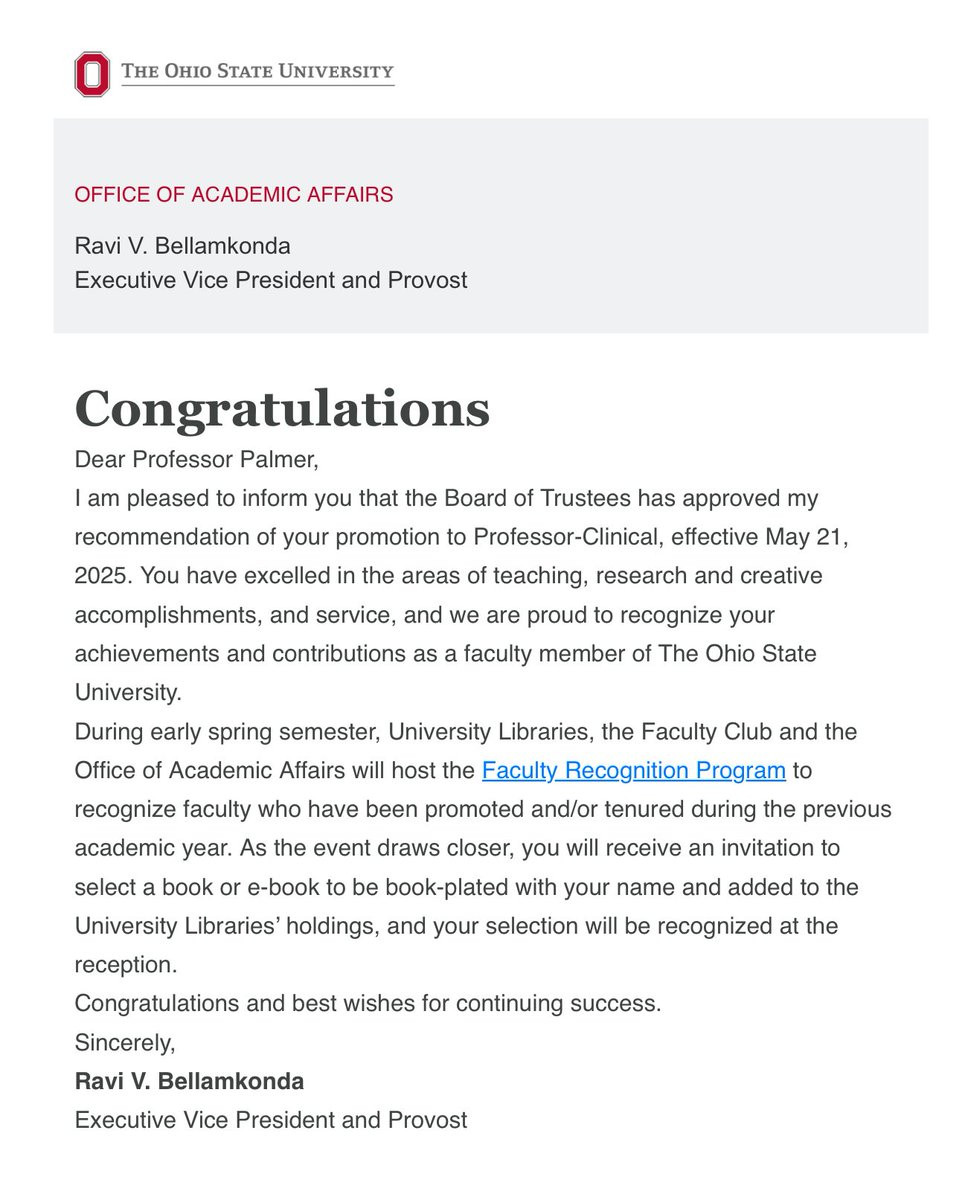Click the Dear Professor Palmer salutation
Viewport: 968px width, 1200px height.
196,460
